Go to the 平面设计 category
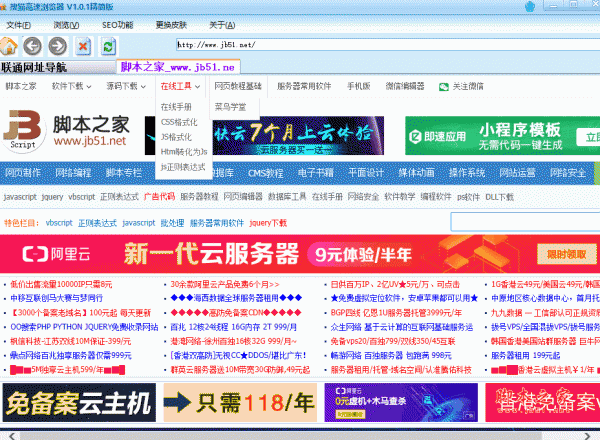Image resolution: width=600 pixels, height=440 pixels. point(366,173)
